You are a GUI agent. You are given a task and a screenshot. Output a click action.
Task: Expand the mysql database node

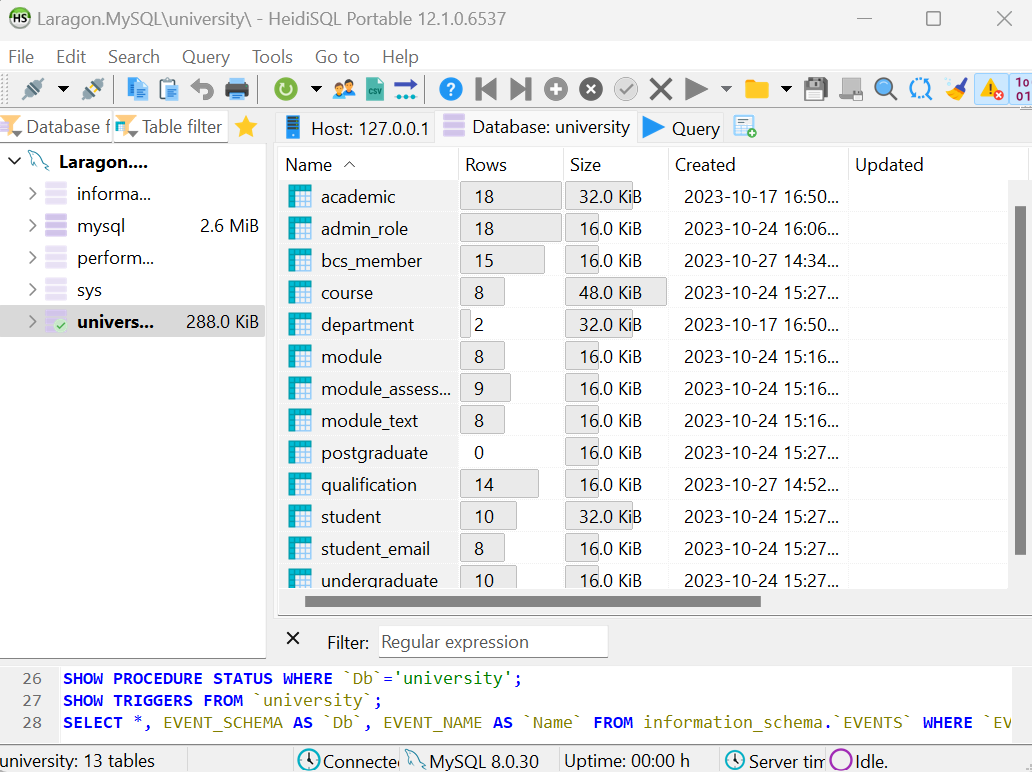pyautogui.click(x=32, y=226)
